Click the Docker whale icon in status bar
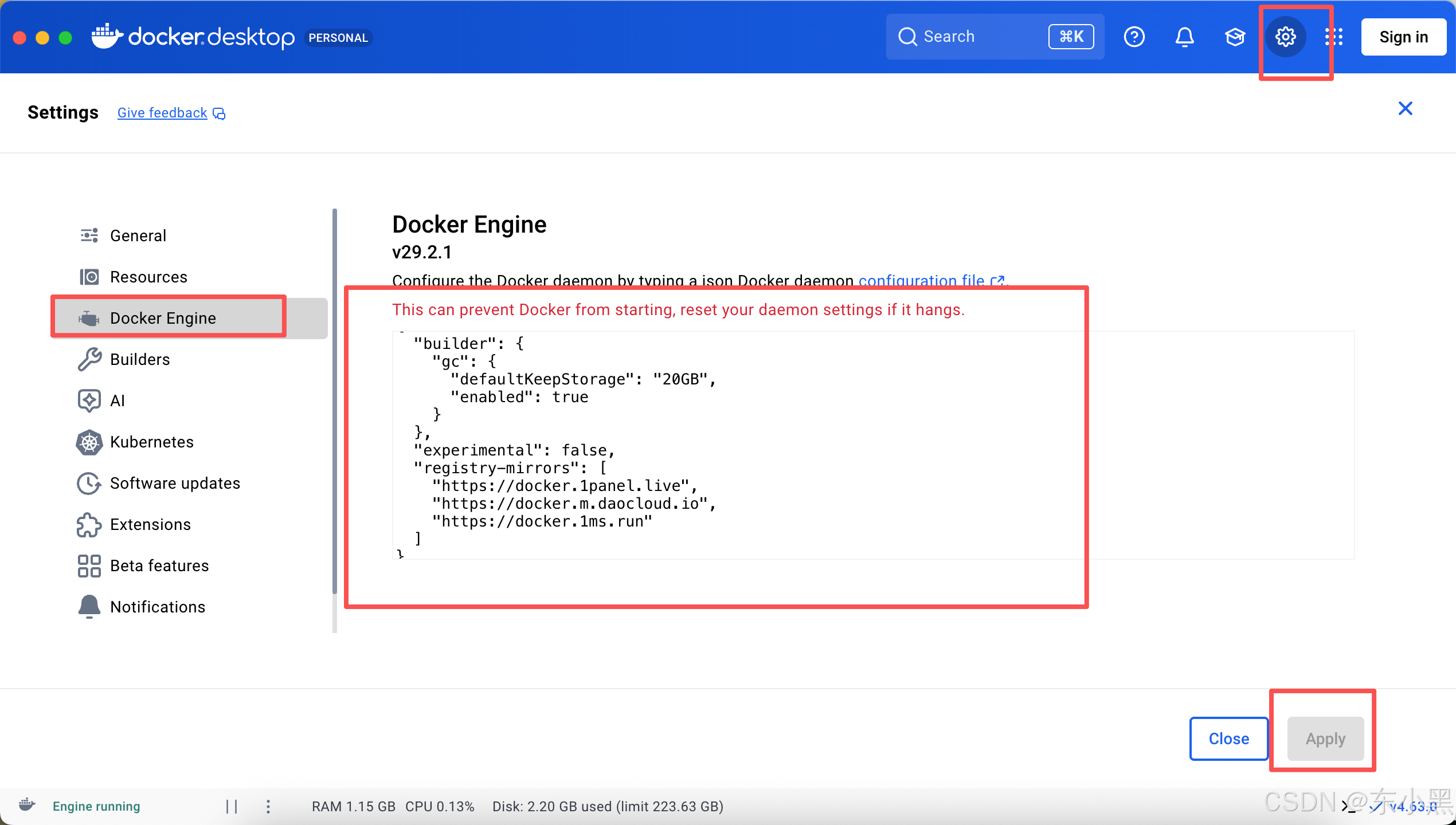 tap(26, 805)
